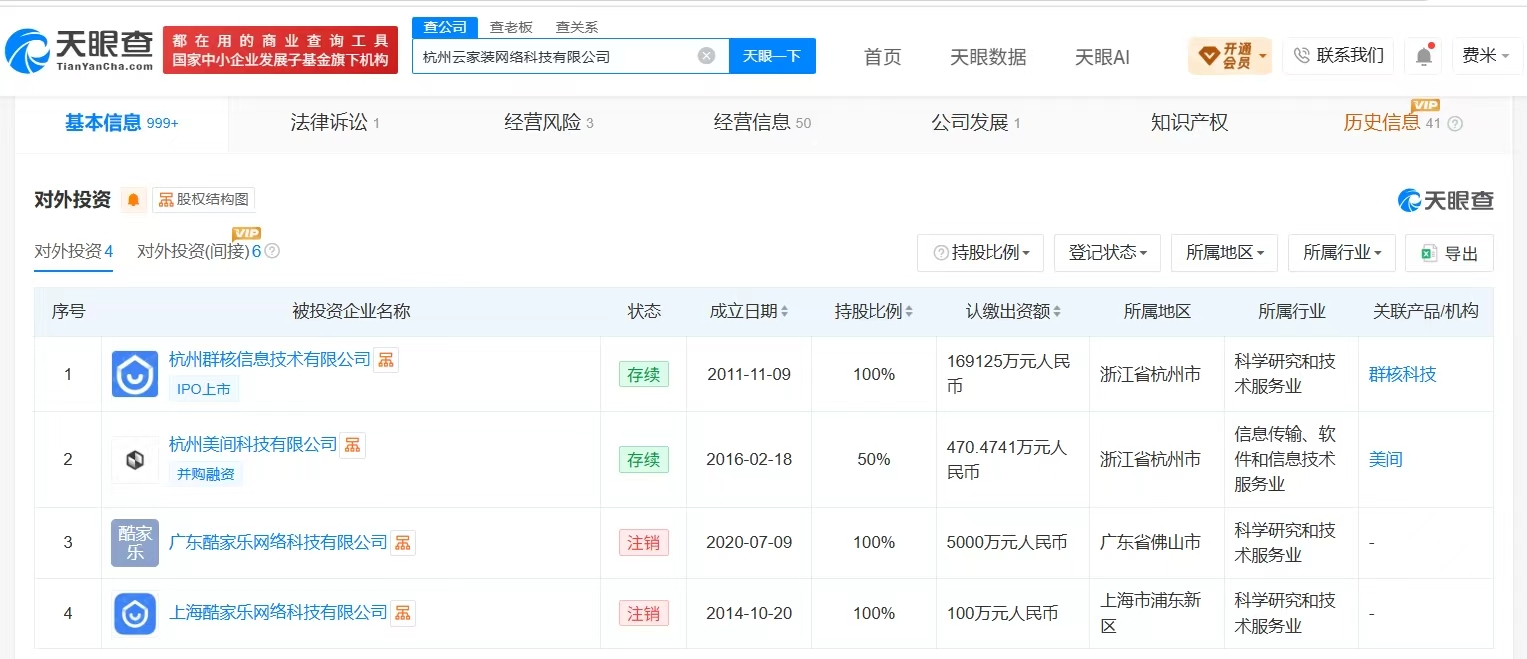Open equity structure icon next to 广东酷家乐网络科技有限公司

403,543
